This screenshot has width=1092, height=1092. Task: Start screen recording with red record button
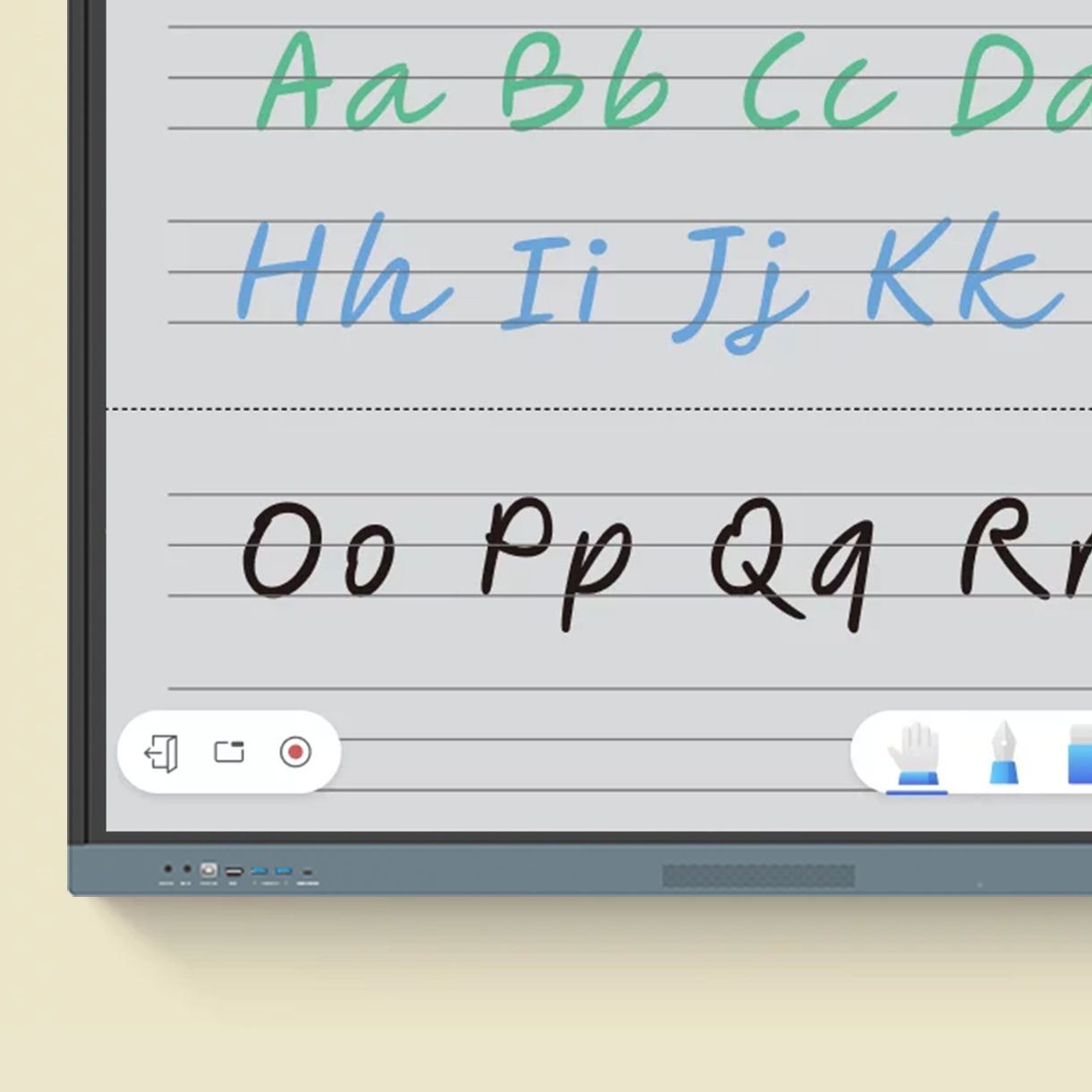(295, 752)
